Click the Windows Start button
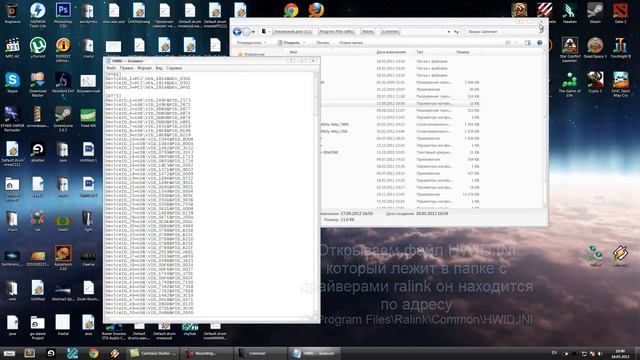This screenshot has width=640, height=360. 9,353
